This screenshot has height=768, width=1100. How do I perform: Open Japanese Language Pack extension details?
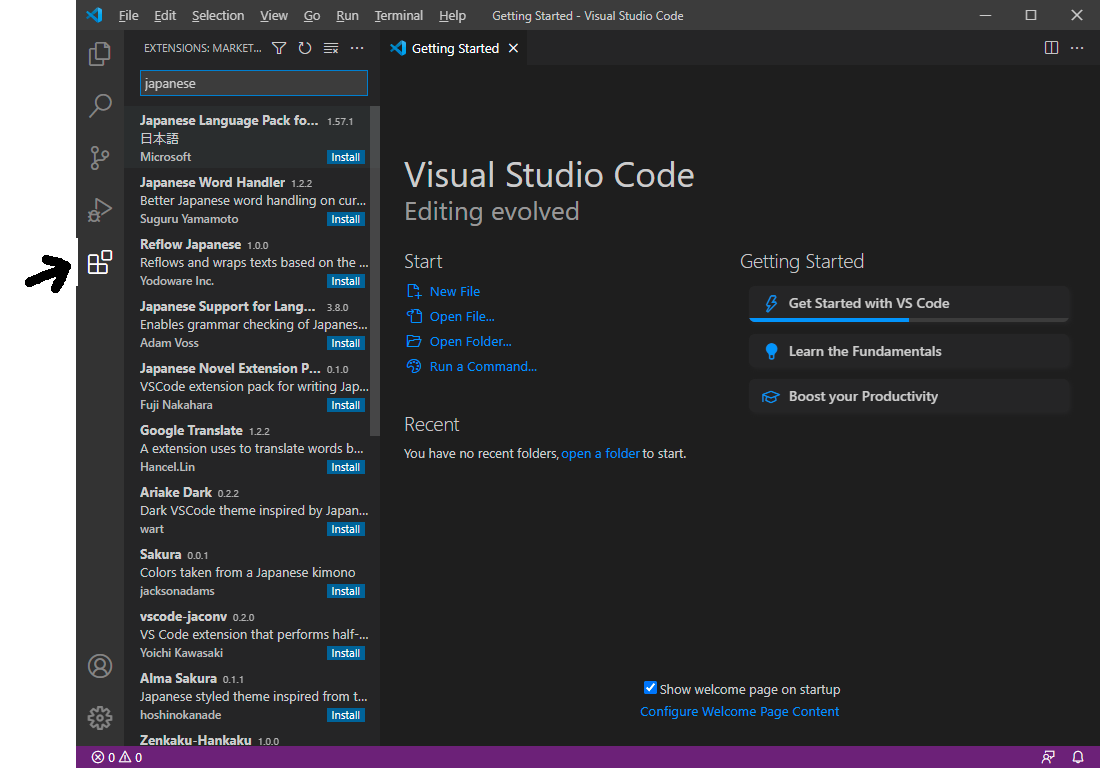tap(247, 137)
